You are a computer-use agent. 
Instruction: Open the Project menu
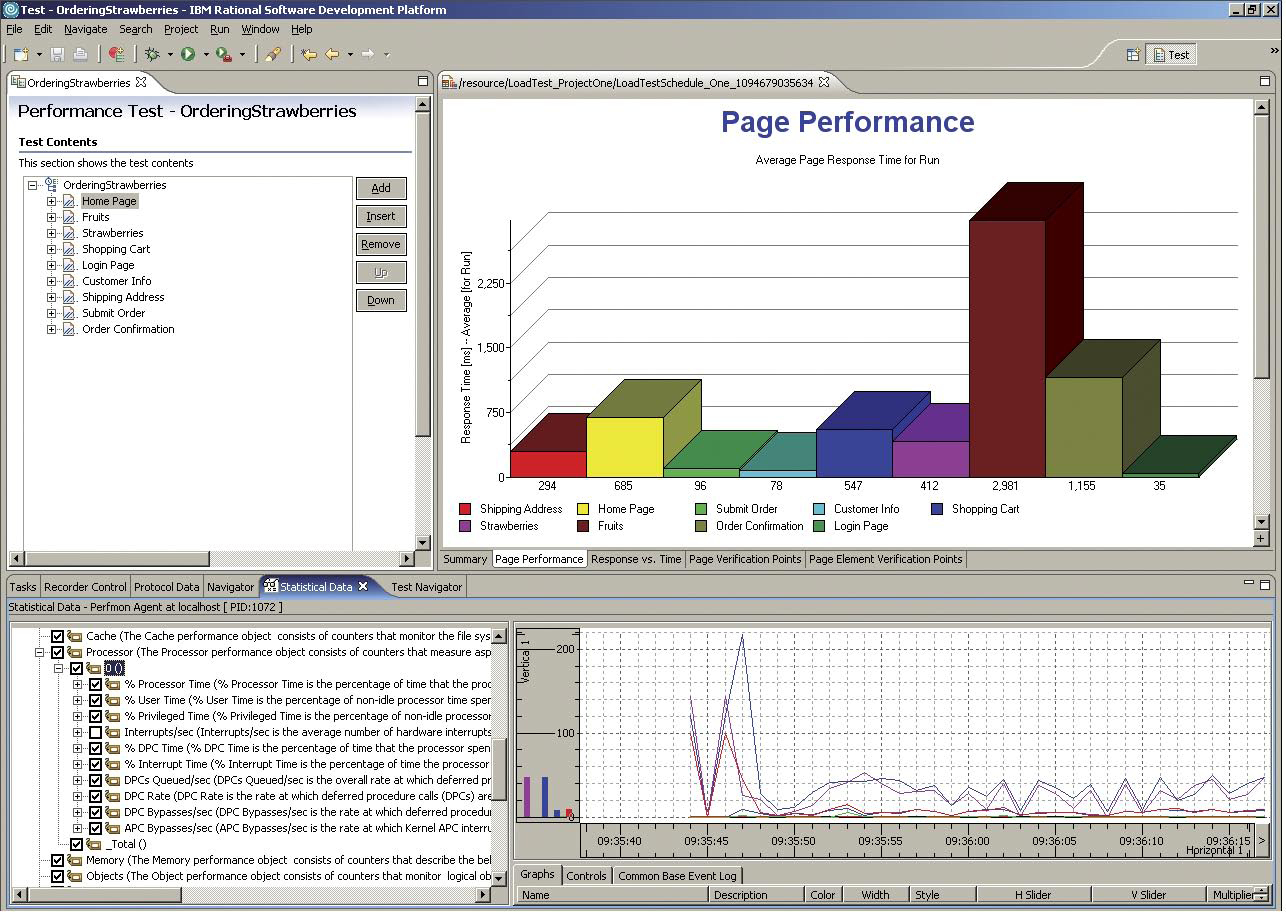click(181, 29)
